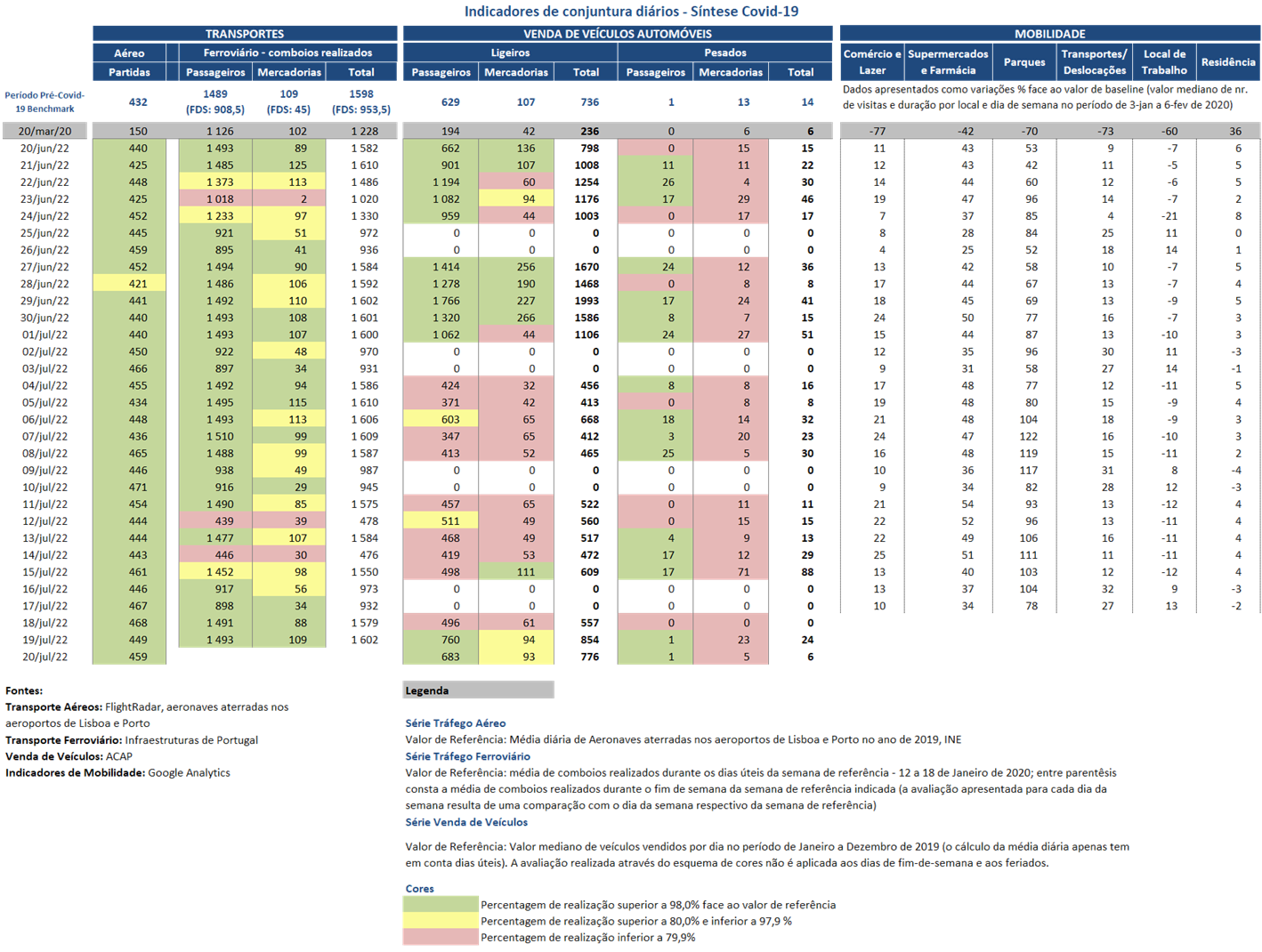This screenshot has height=952, width=1262.
Task: Click the MOBILIDADE section header
Action: point(1050,34)
